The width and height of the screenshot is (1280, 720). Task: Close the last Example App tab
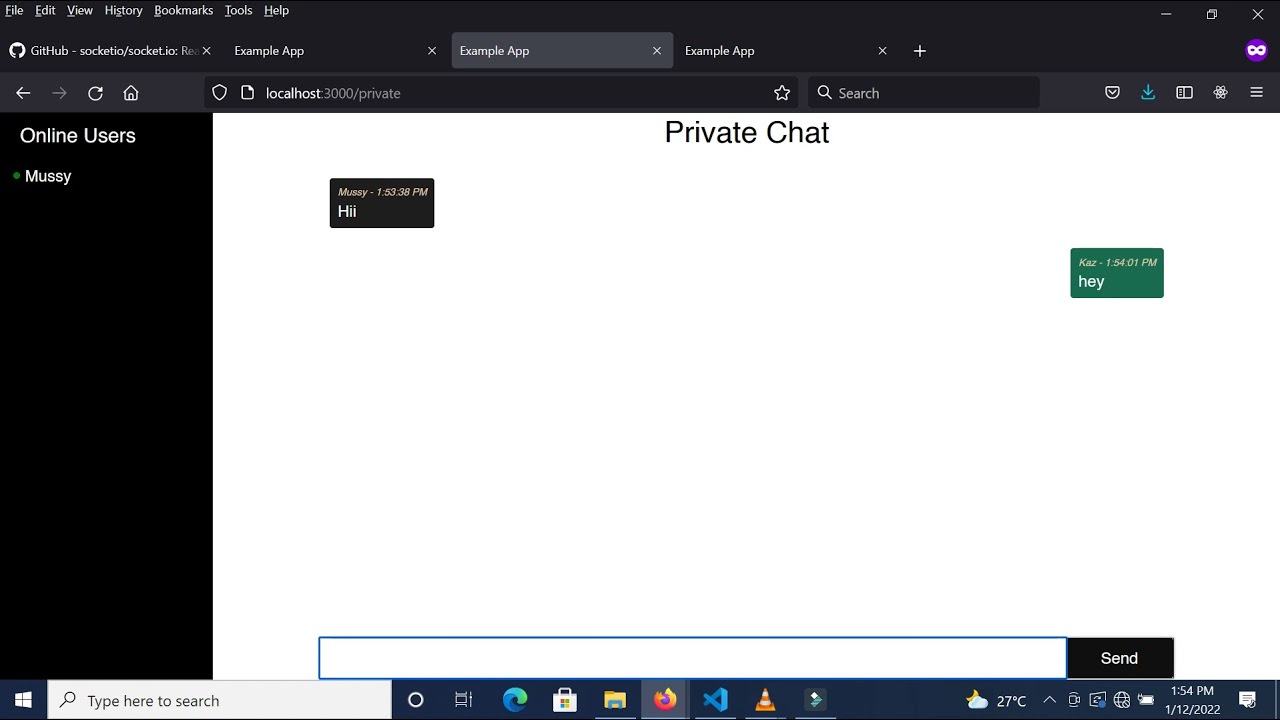coord(882,51)
